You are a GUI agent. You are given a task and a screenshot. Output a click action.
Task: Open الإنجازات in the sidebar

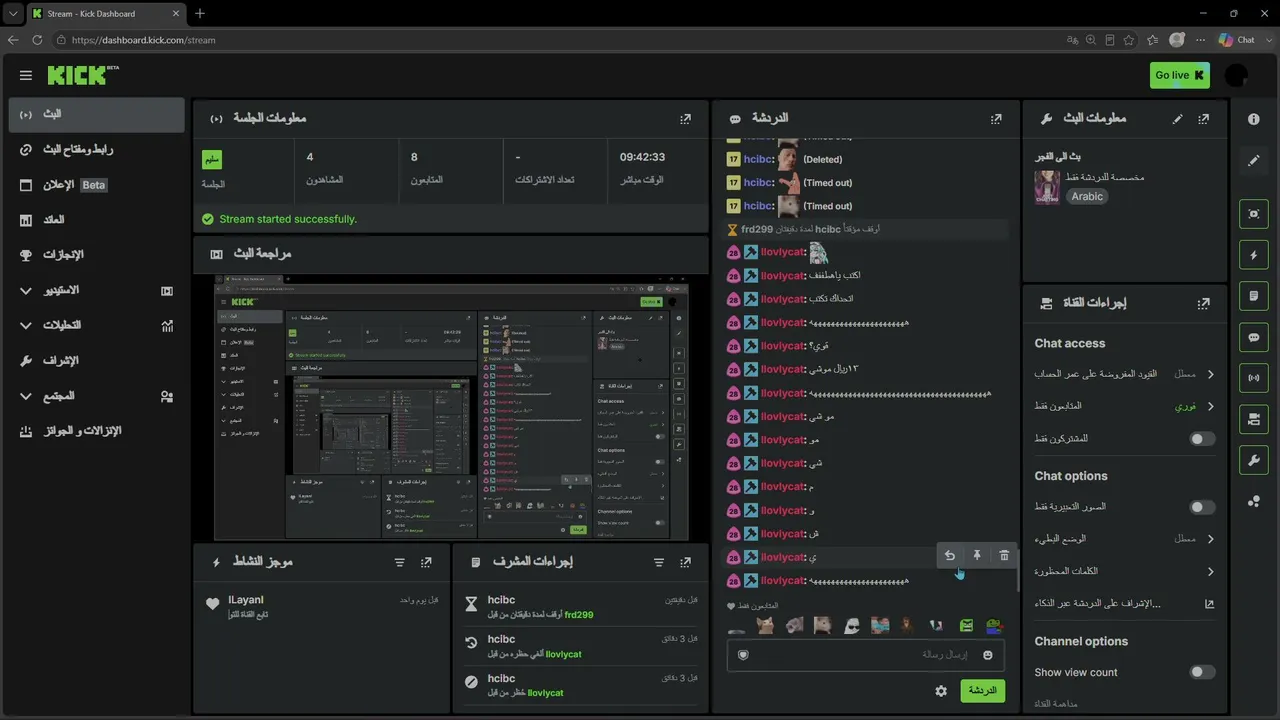(x=96, y=255)
